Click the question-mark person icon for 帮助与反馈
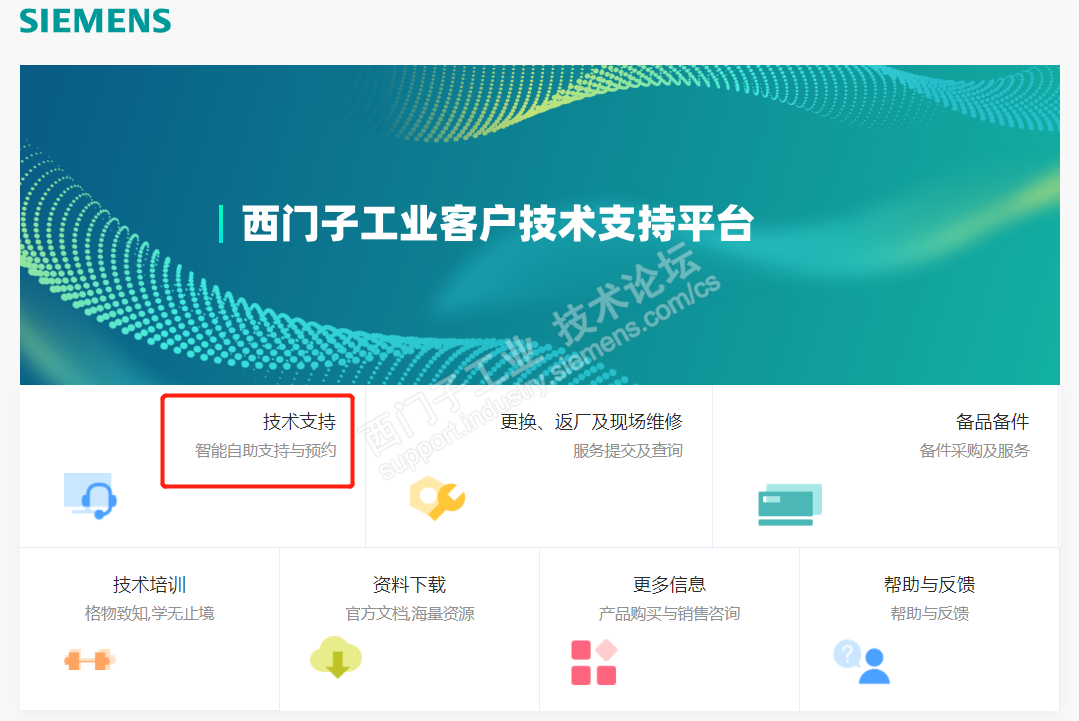The width and height of the screenshot is (1079, 721). (x=862, y=662)
